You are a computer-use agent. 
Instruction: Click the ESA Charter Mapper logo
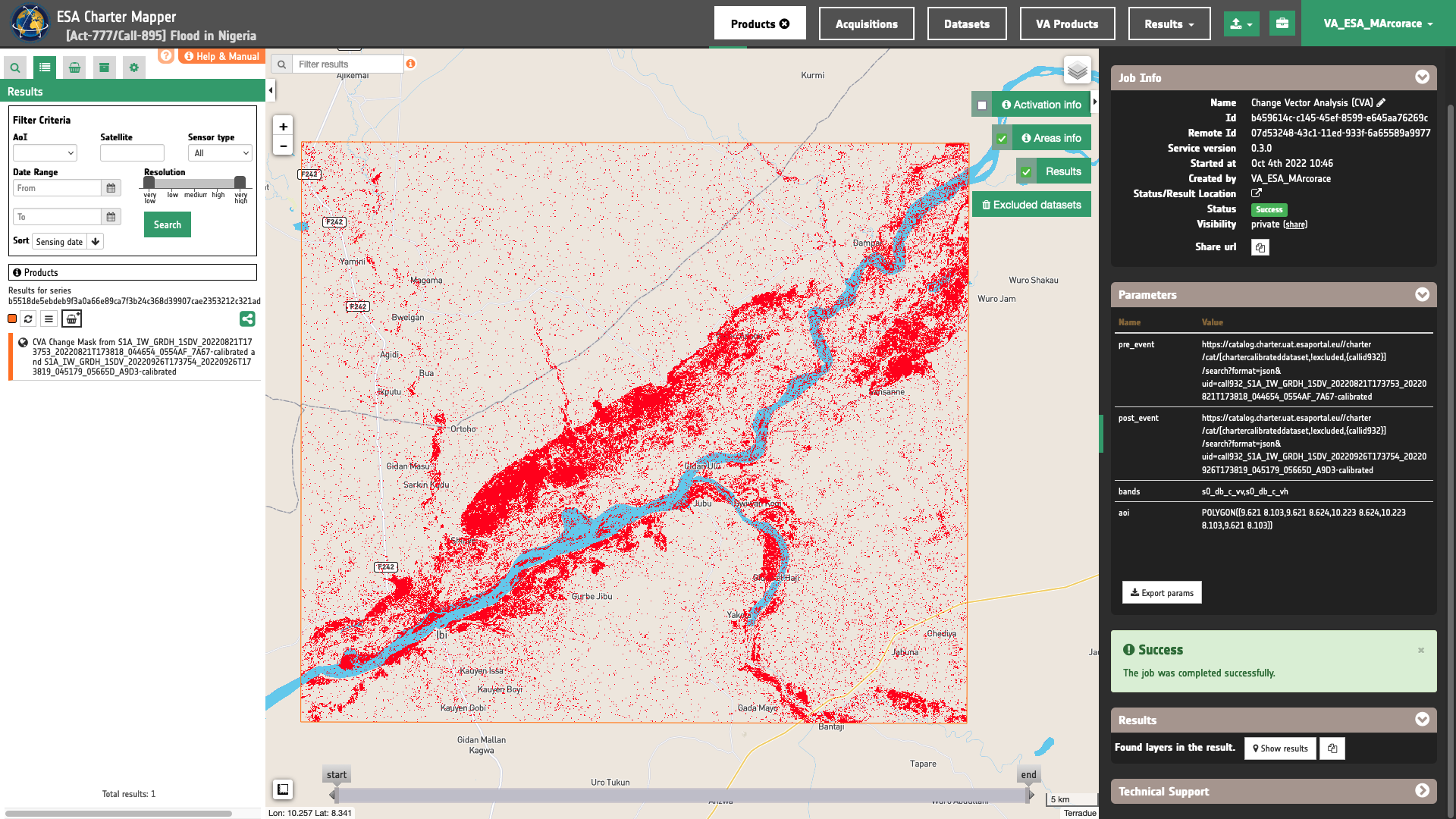point(30,24)
